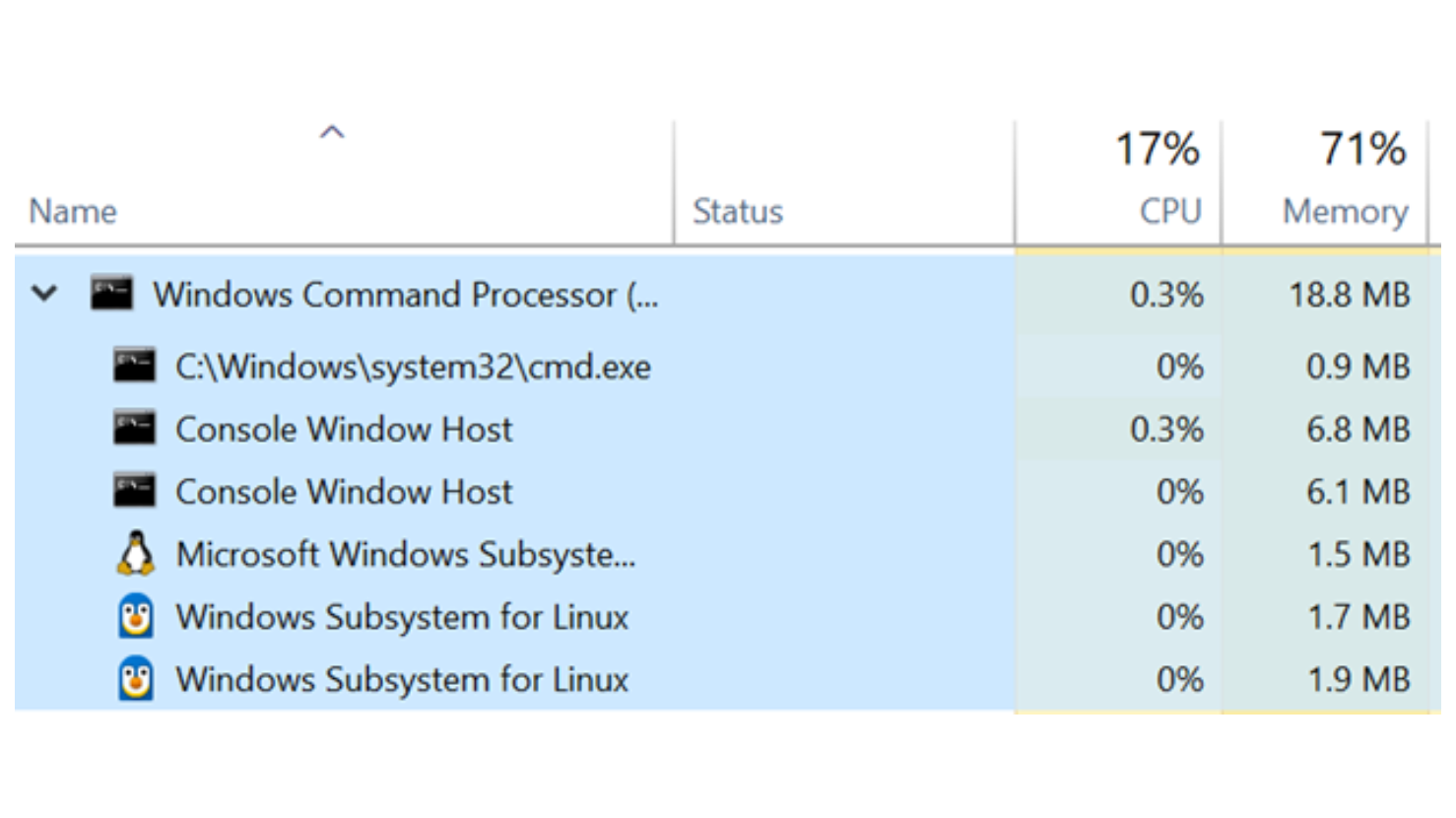Sort by the CPU column header
1456x818 pixels.
pos(1169,211)
